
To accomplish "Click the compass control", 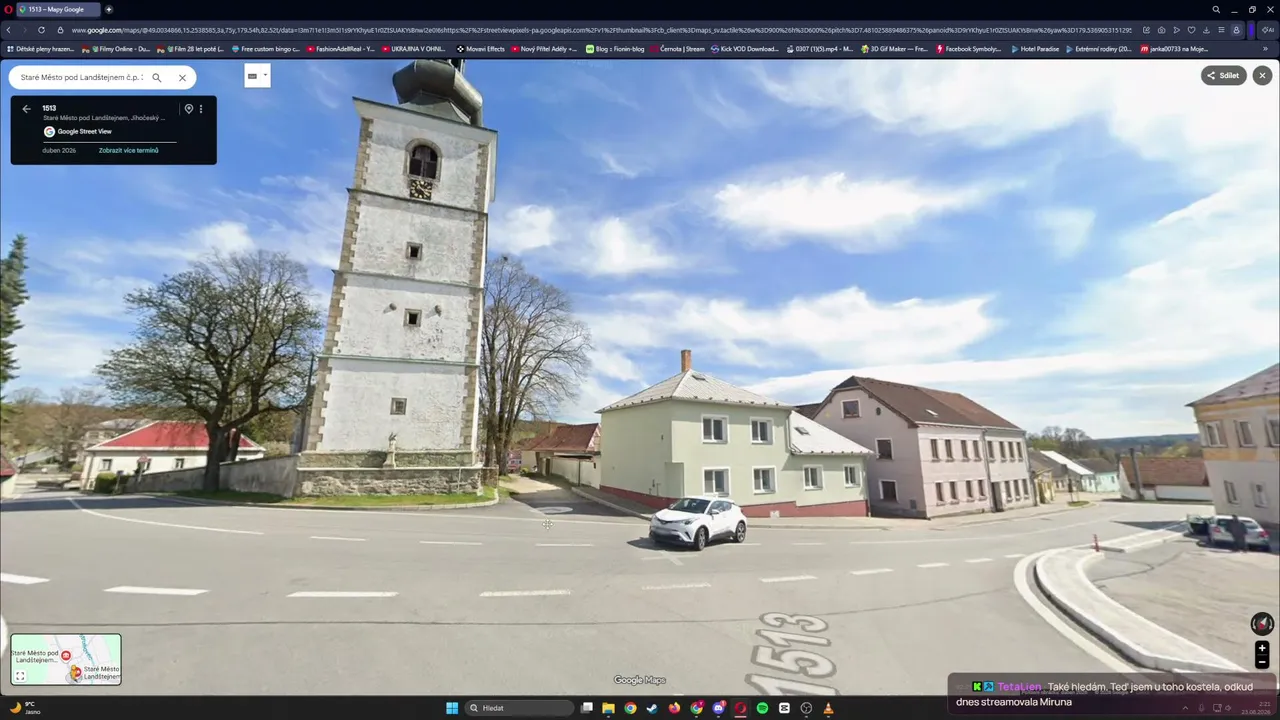I will 1262,624.
